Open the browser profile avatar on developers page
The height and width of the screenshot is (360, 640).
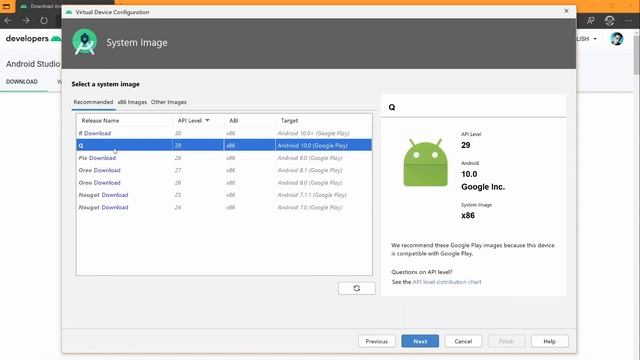pyautogui.click(x=616, y=39)
